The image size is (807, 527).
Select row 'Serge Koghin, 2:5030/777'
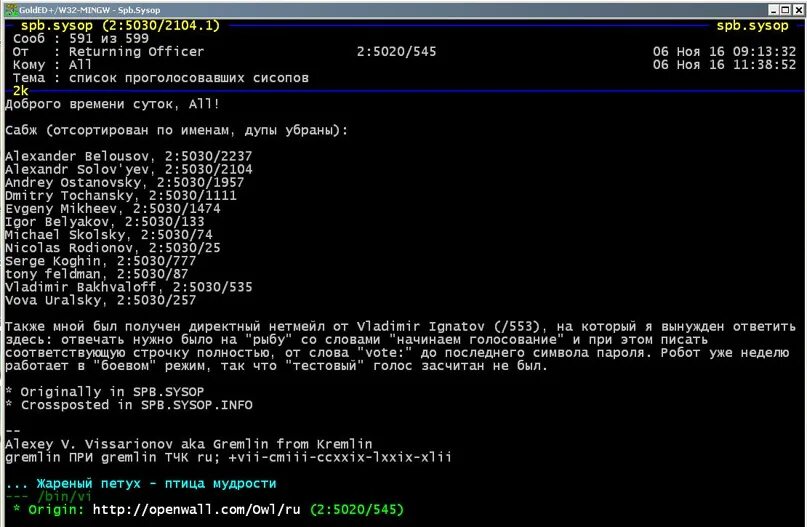click(x=101, y=261)
